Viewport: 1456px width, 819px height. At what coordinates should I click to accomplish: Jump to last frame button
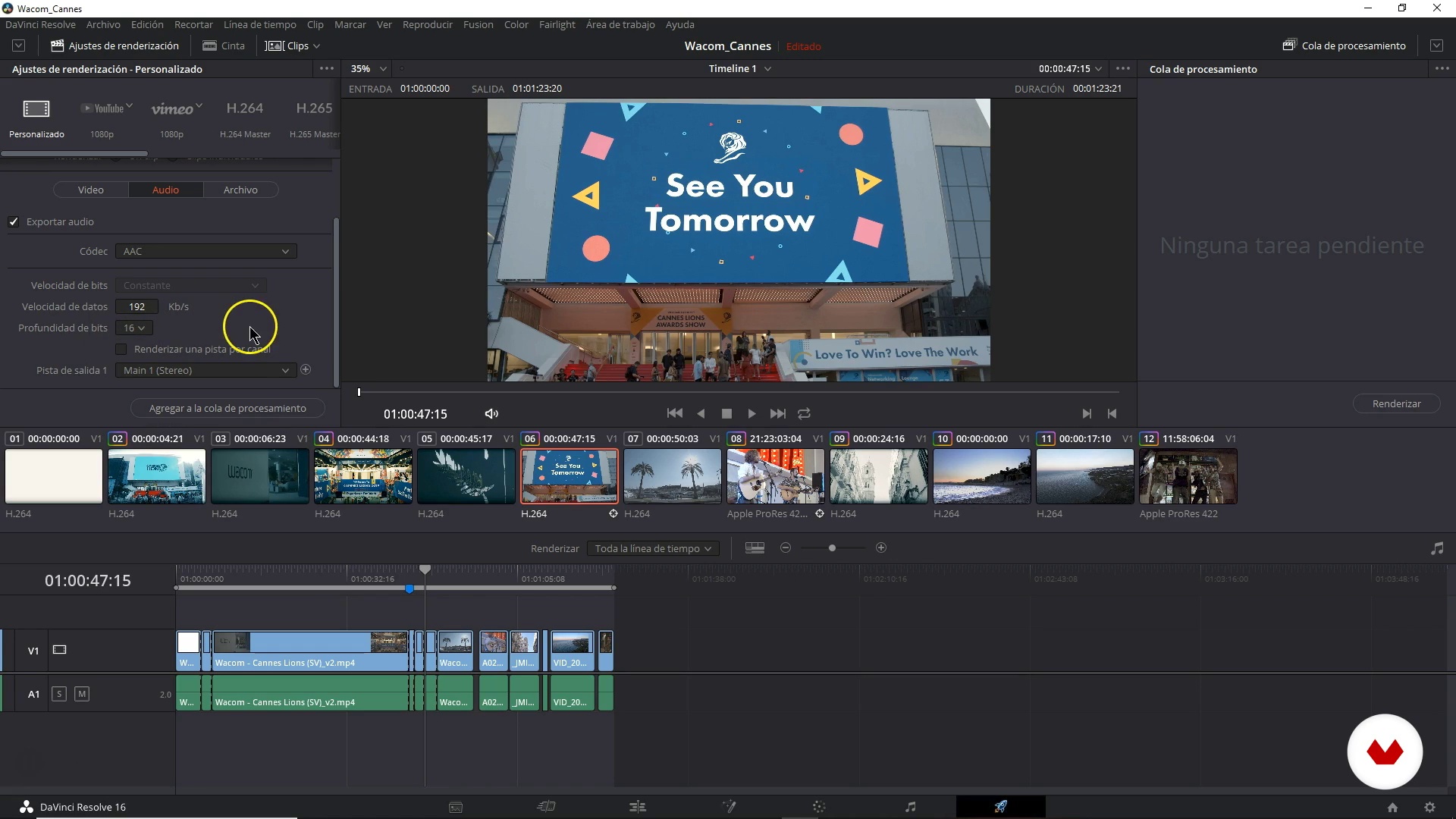tap(778, 414)
